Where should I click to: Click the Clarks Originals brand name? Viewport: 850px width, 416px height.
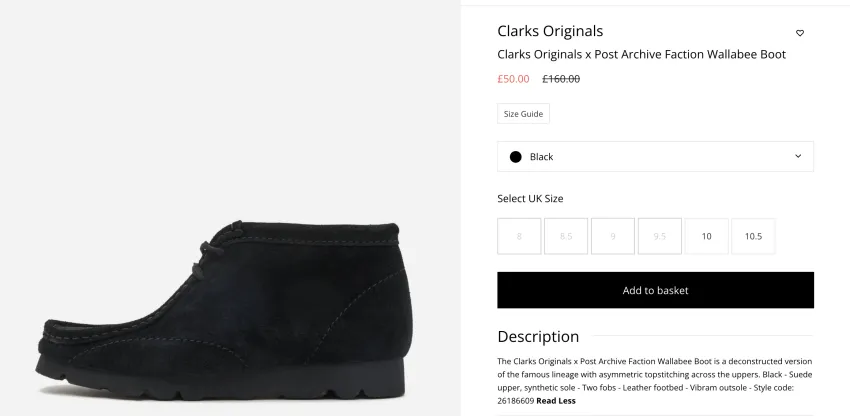coord(550,31)
